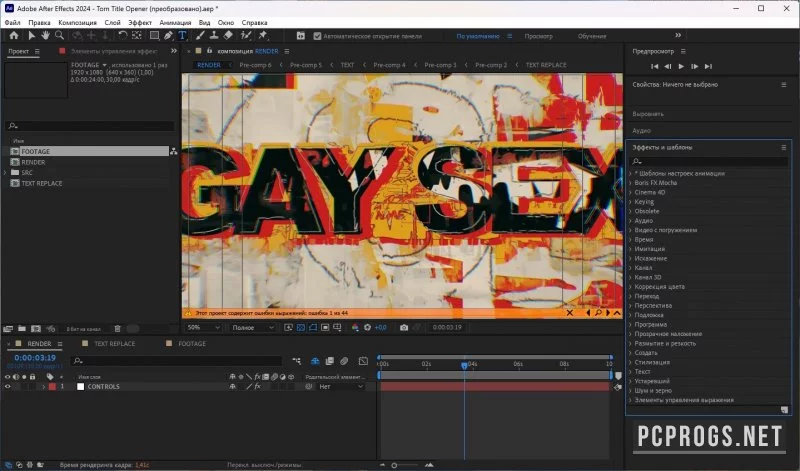Screen dimensions: 800x471
Task: Select the Clone Stamp tool
Action: (214, 35)
